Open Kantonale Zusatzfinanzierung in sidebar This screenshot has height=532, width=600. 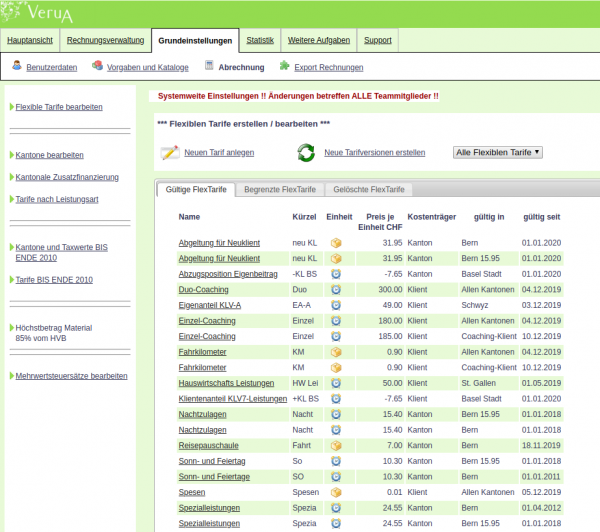tap(67, 177)
